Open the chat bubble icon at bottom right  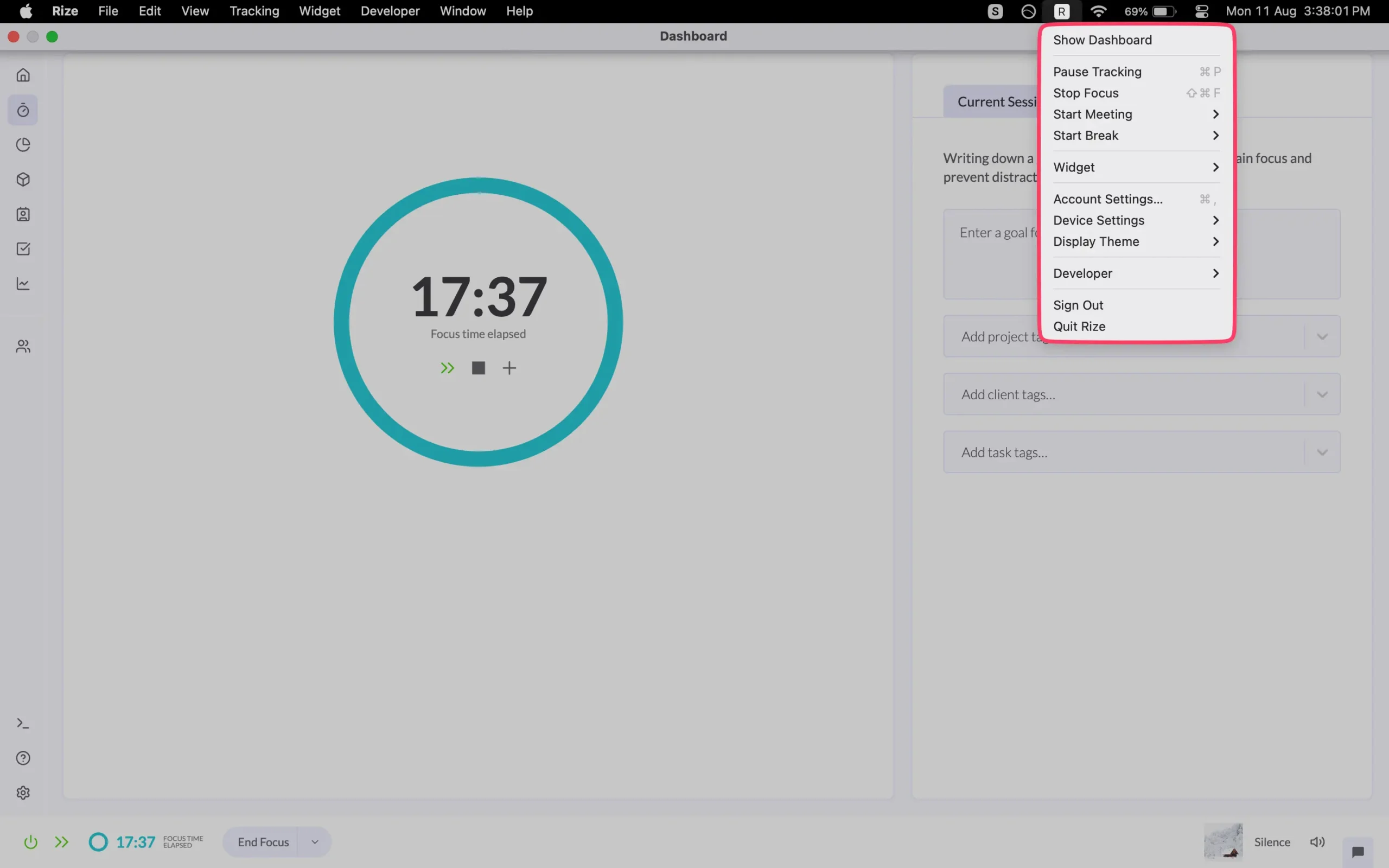coord(1358,851)
